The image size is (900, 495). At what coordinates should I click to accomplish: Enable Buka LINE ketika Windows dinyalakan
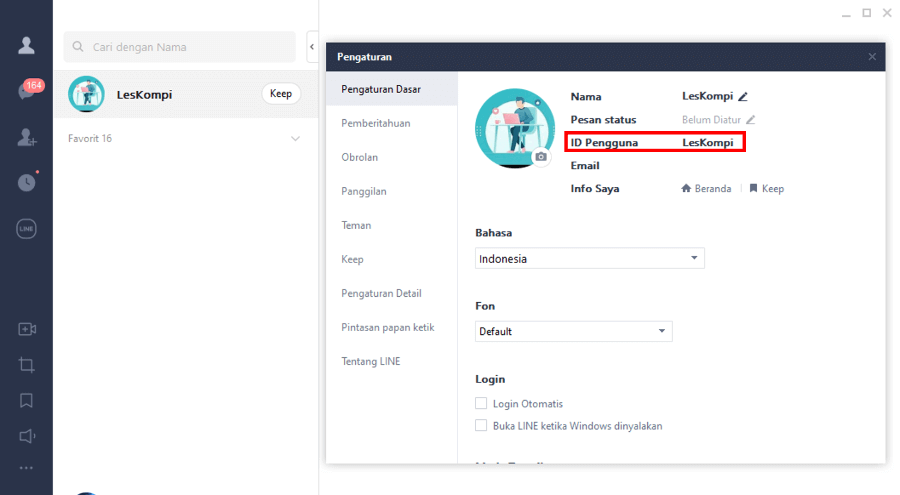click(481, 426)
